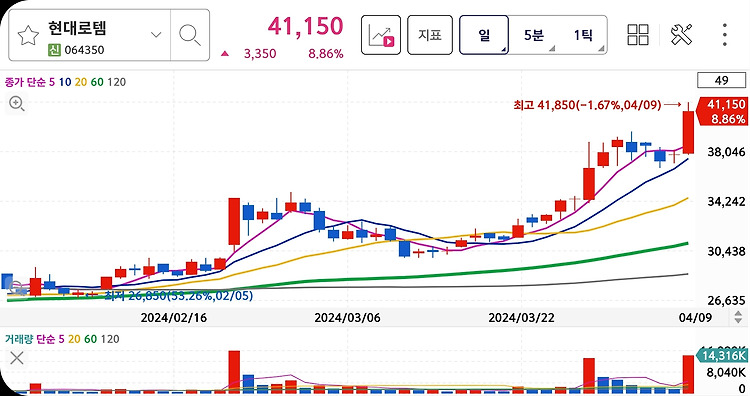Screen dimensions: 750x396
Task: Click the 거래량 단순 volume indicator title
Action: (x=30, y=339)
